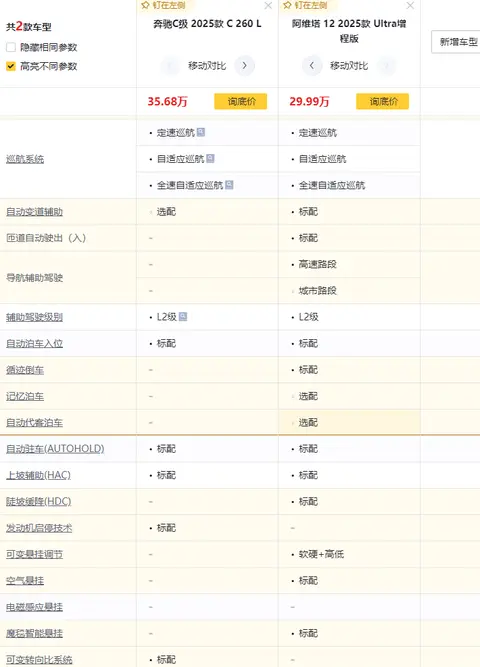The width and height of the screenshot is (480, 667).
Task: Click 选配 value in 自动代客泊车 row
Action: point(308,422)
